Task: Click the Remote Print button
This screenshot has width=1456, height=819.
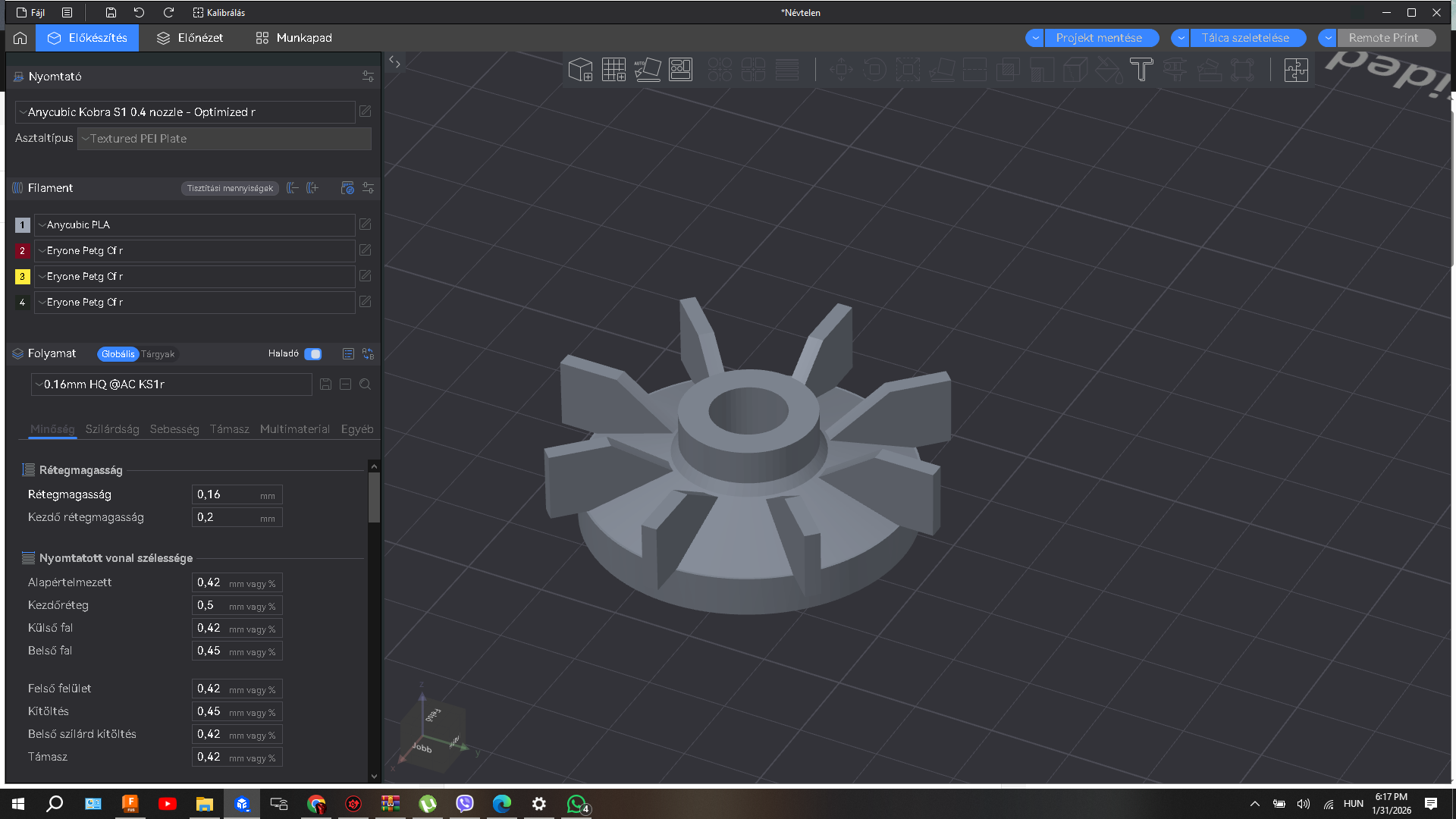Action: 1385,38
